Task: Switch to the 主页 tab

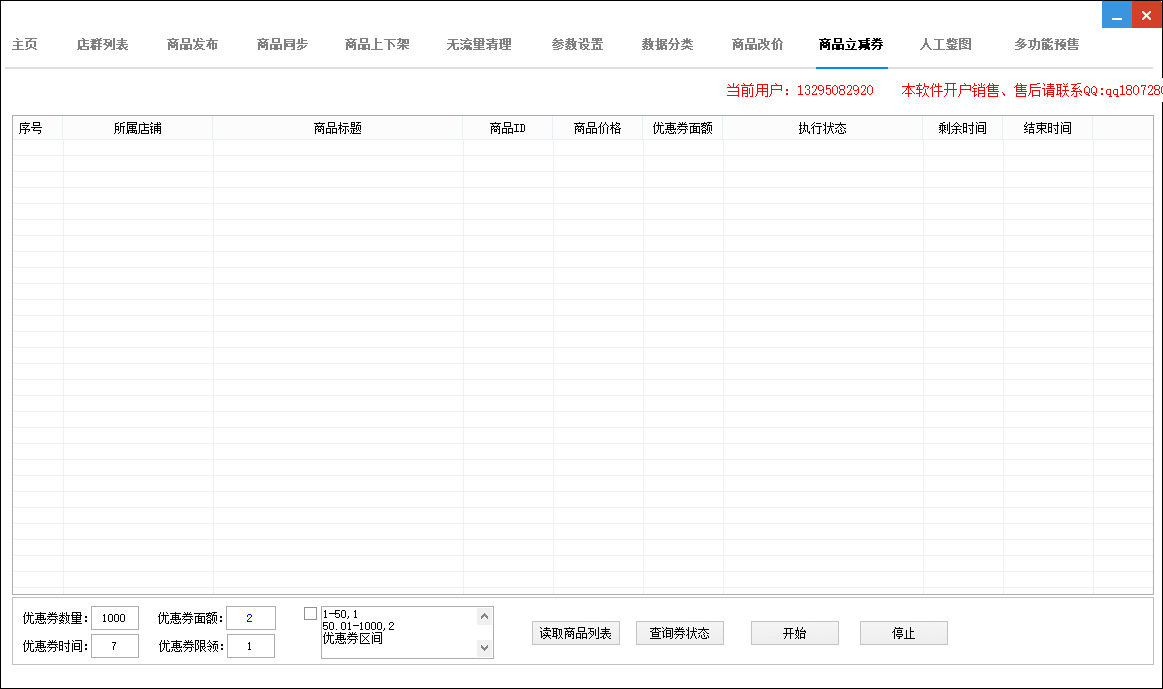Action: point(25,45)
